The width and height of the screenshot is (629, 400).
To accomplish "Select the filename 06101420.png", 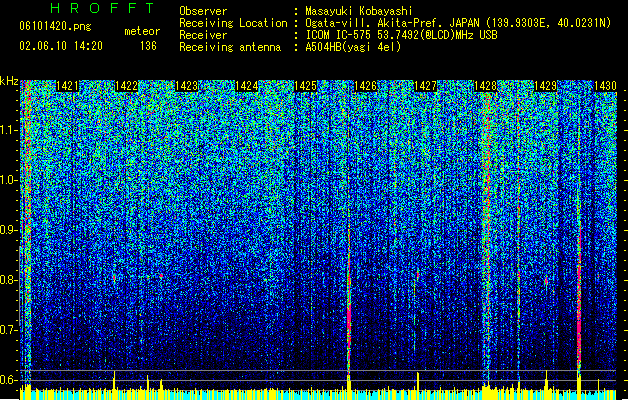I will click(55, 26).
